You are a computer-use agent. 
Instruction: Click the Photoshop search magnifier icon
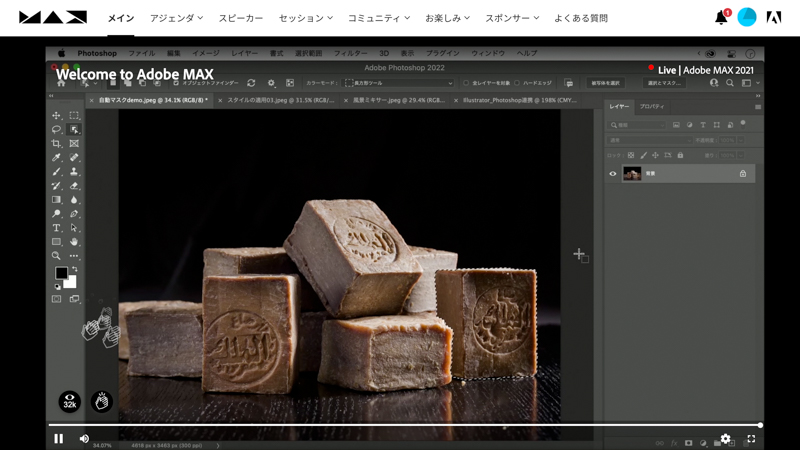[730, 83]
